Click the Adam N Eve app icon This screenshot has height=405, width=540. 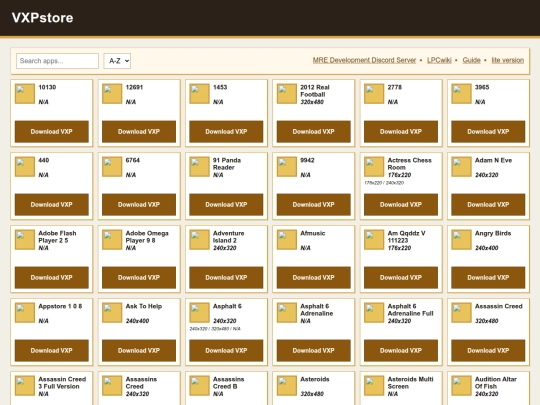(x=461, y=167)
